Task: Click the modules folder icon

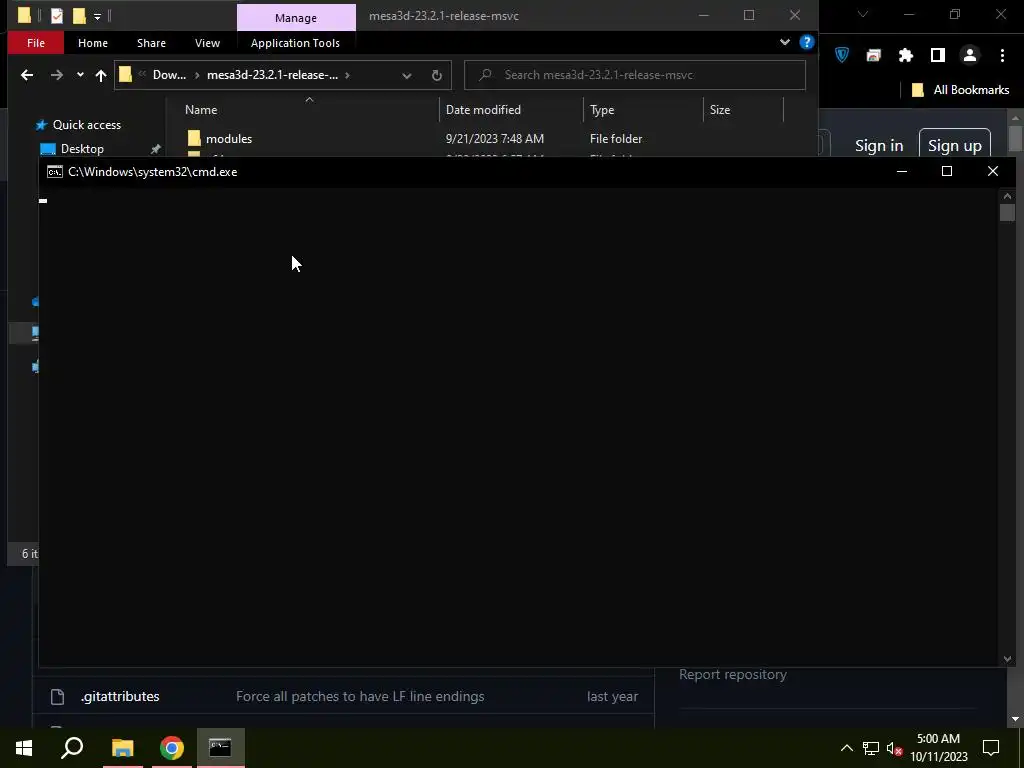Action: click(x=194, y=138)
